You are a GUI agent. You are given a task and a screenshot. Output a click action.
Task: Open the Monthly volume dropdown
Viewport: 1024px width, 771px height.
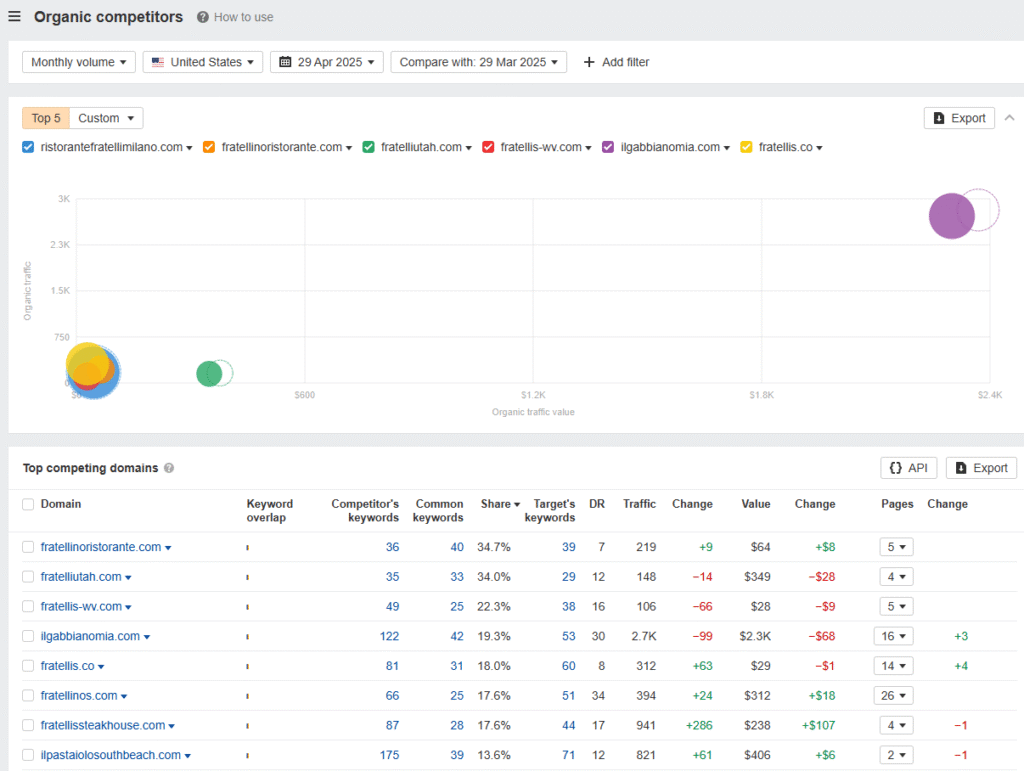78,61
